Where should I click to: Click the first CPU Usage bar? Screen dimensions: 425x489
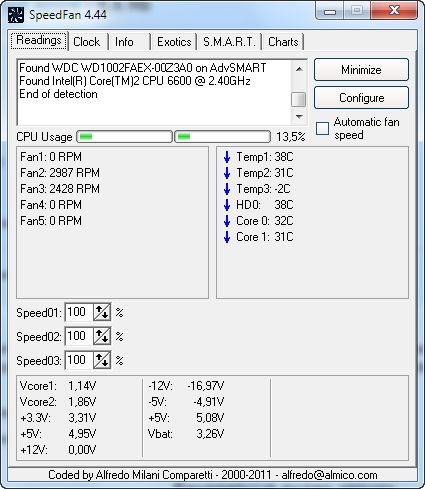tap(124, 137)
